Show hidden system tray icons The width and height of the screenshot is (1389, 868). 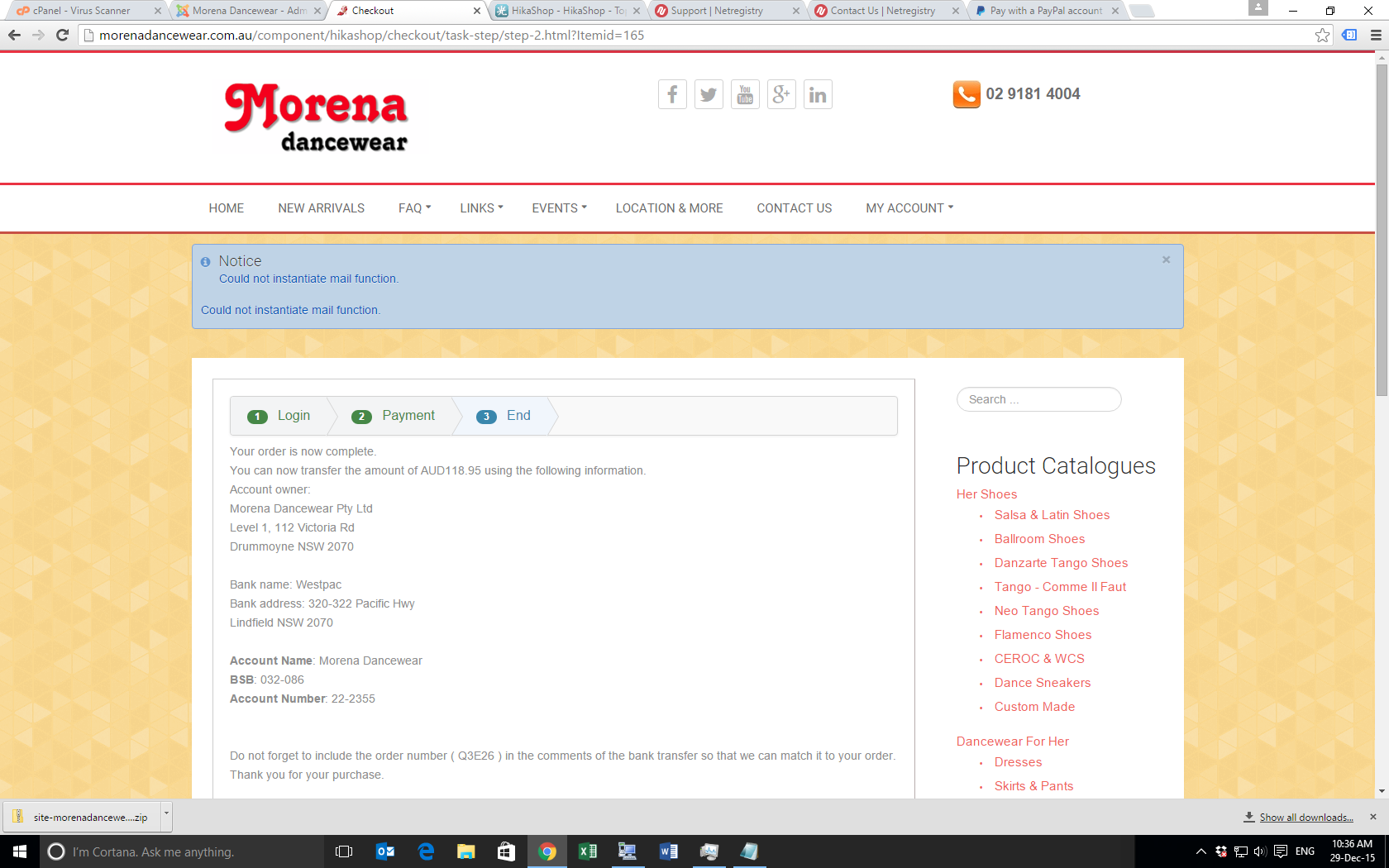click(1201, 851)
